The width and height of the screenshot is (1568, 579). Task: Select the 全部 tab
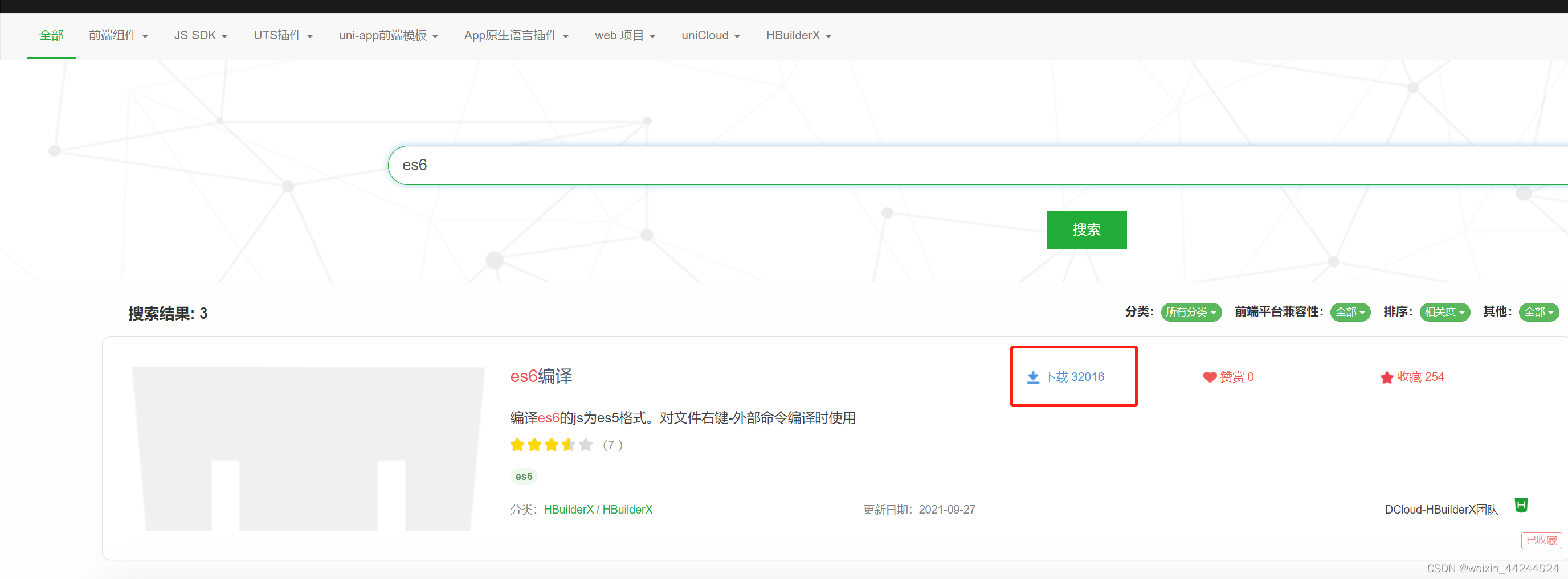tap(51, 35)
